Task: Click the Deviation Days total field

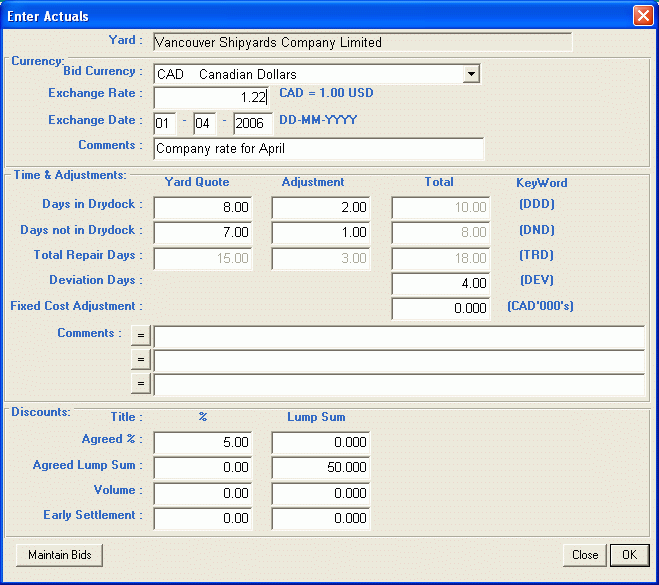Action: pos(440,284)
